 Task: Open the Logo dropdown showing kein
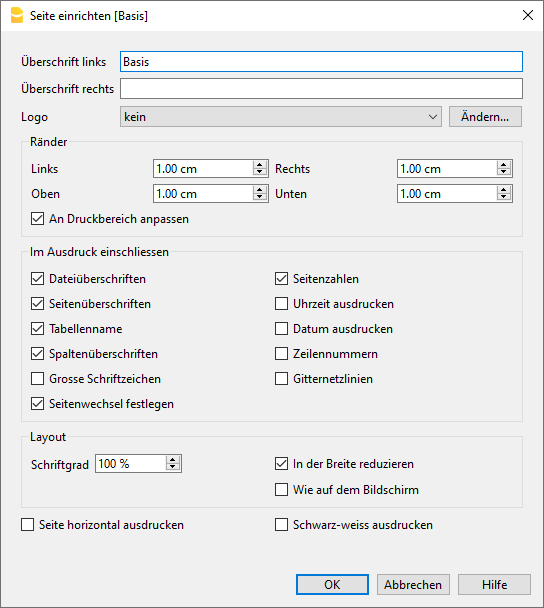coord(281,117)
